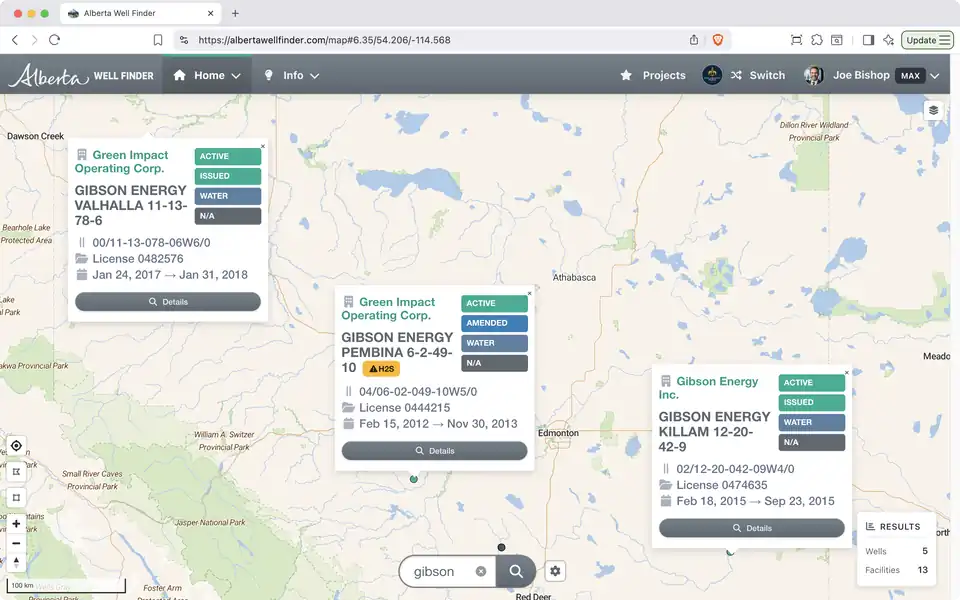Click the Alberta Well Finder logo
The image size is (960, 600).
coord(81,75)
